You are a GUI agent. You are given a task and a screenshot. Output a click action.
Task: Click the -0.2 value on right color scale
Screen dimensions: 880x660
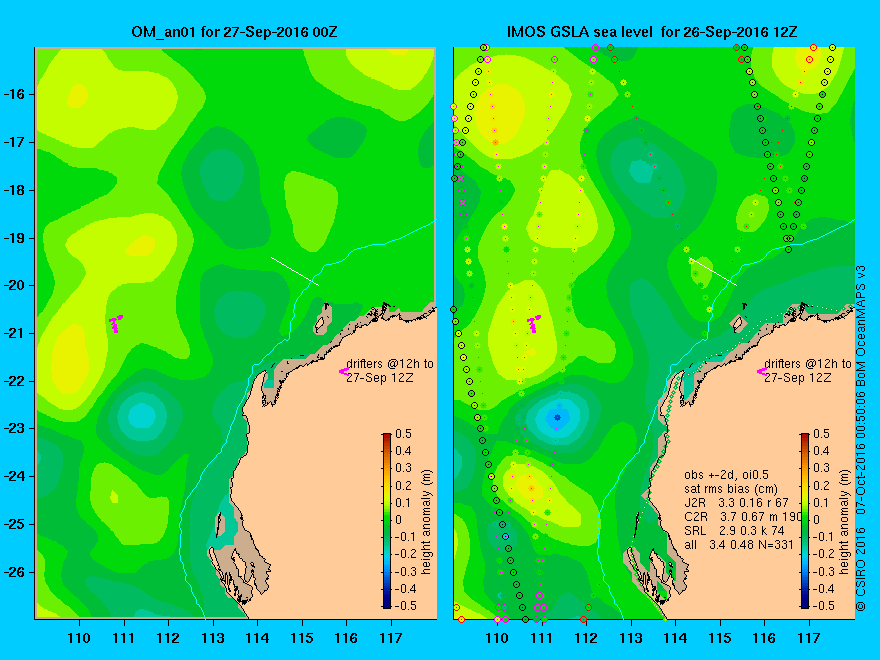(x=824, y=554)
